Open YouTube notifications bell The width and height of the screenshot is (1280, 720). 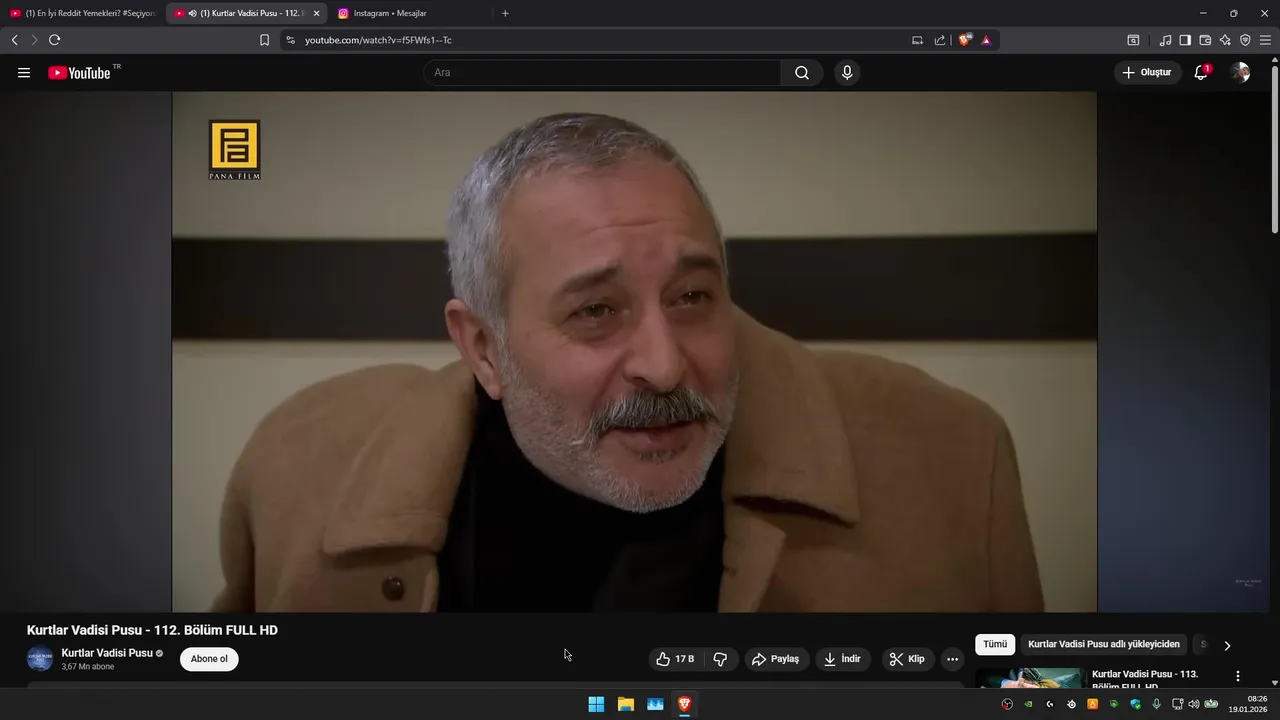pos(1201,73)
